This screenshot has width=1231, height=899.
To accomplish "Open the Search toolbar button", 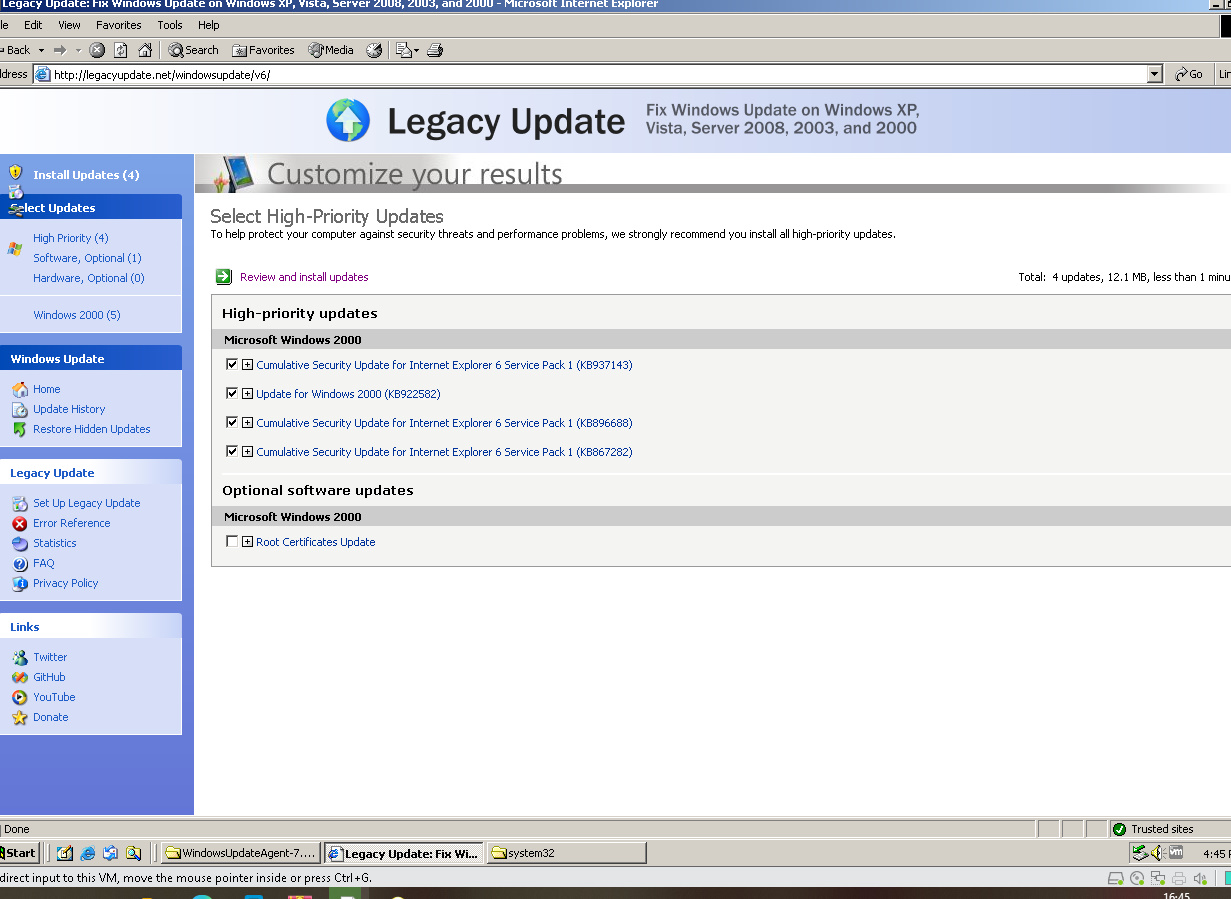I will coord(193,50).
